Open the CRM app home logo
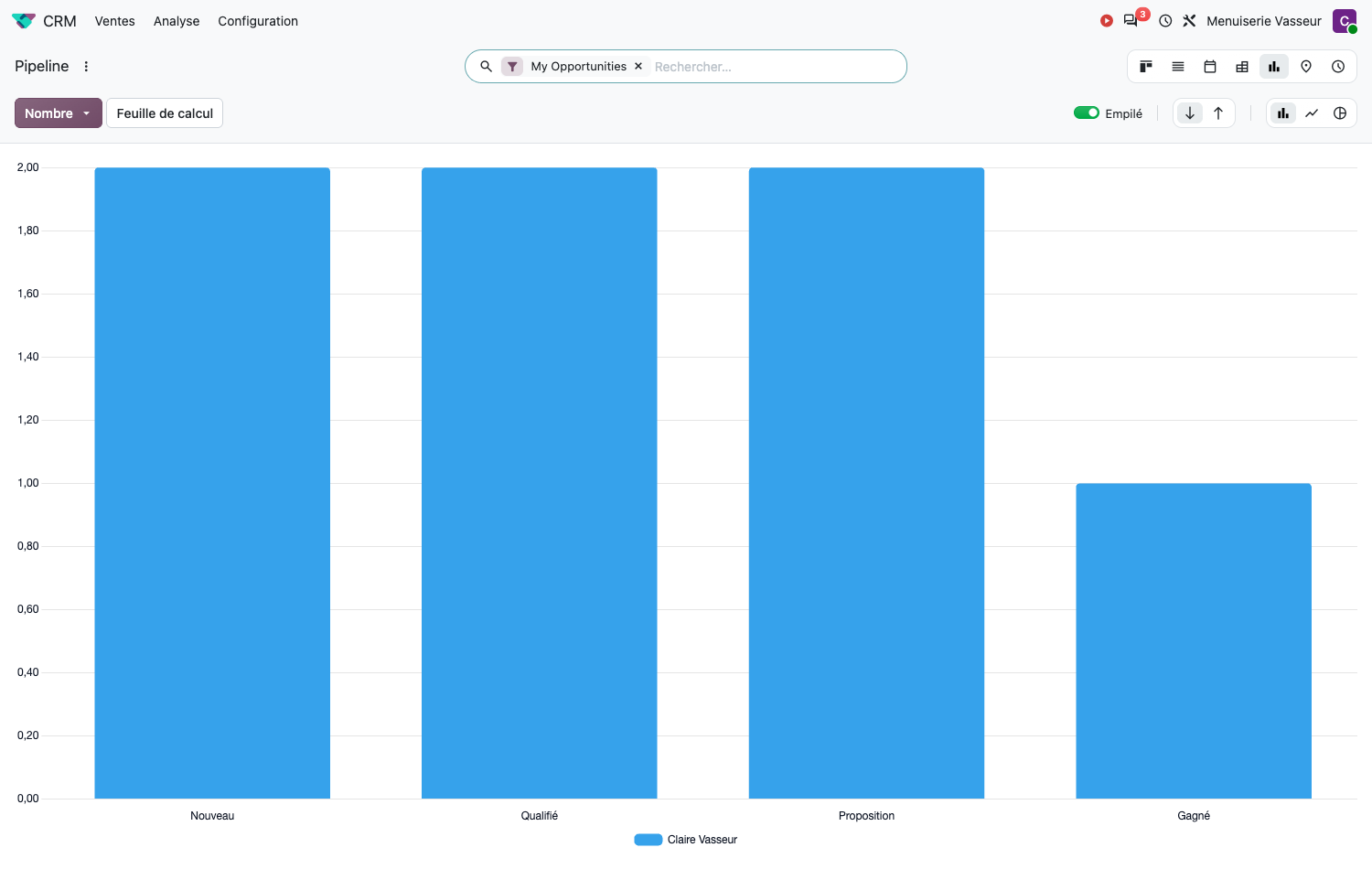Screen dimensions: 1372x869 coord(24,21)
